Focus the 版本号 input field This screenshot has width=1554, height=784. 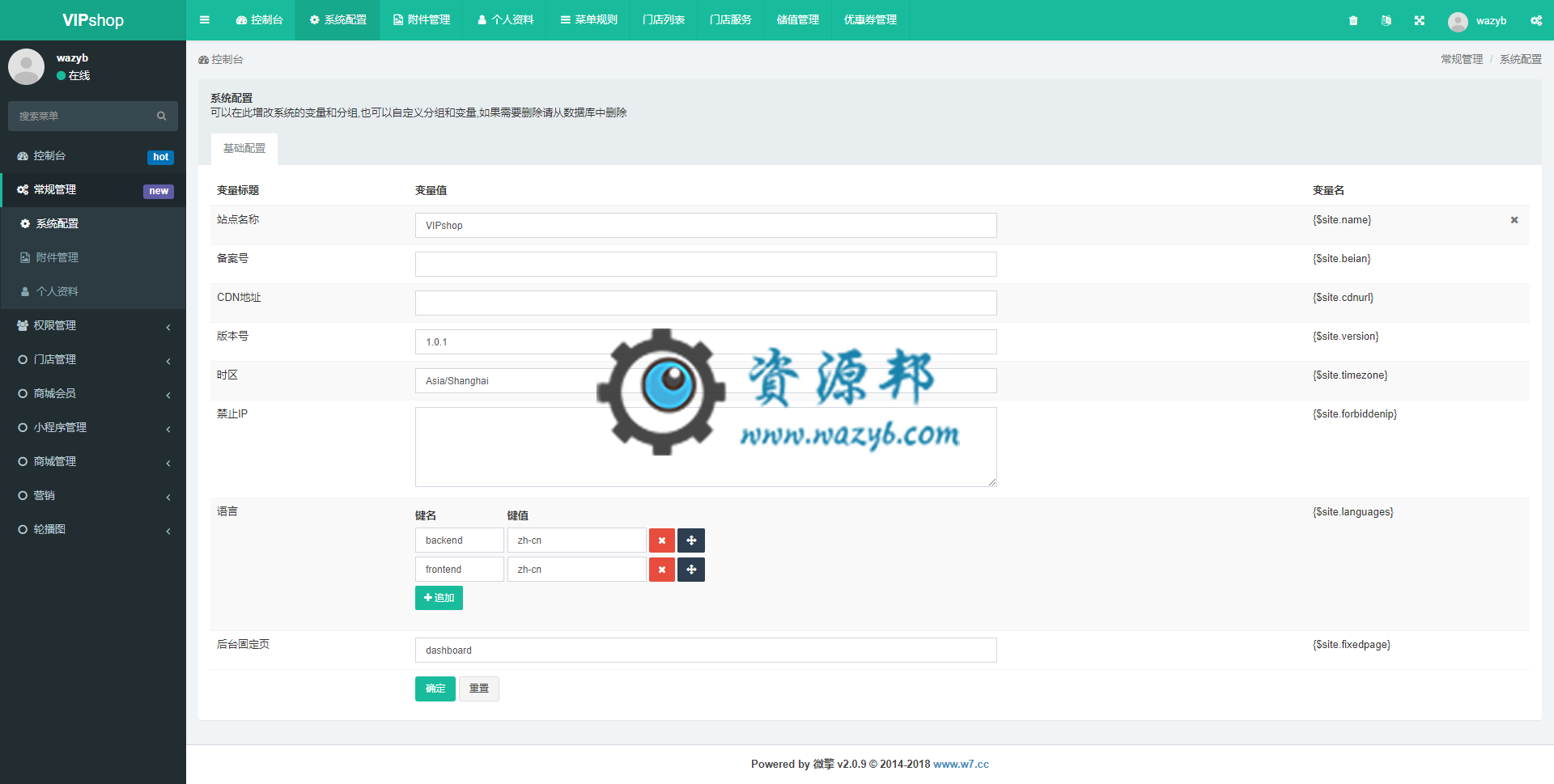(706, 342)
